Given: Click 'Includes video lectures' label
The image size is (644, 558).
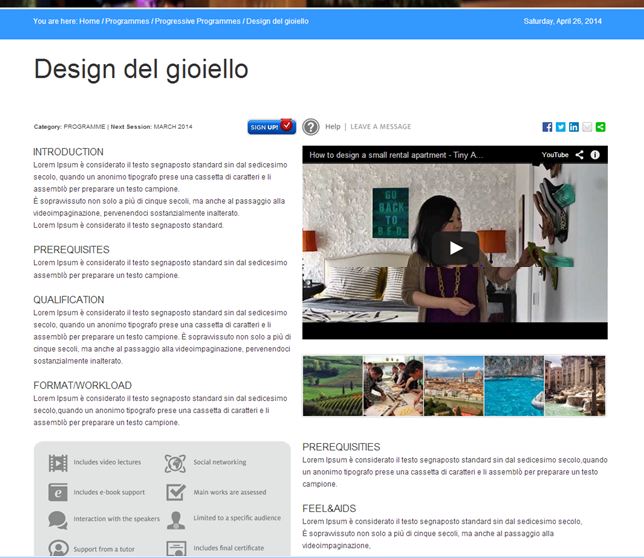Looking at the screenshot, I should tap(107, 462).
